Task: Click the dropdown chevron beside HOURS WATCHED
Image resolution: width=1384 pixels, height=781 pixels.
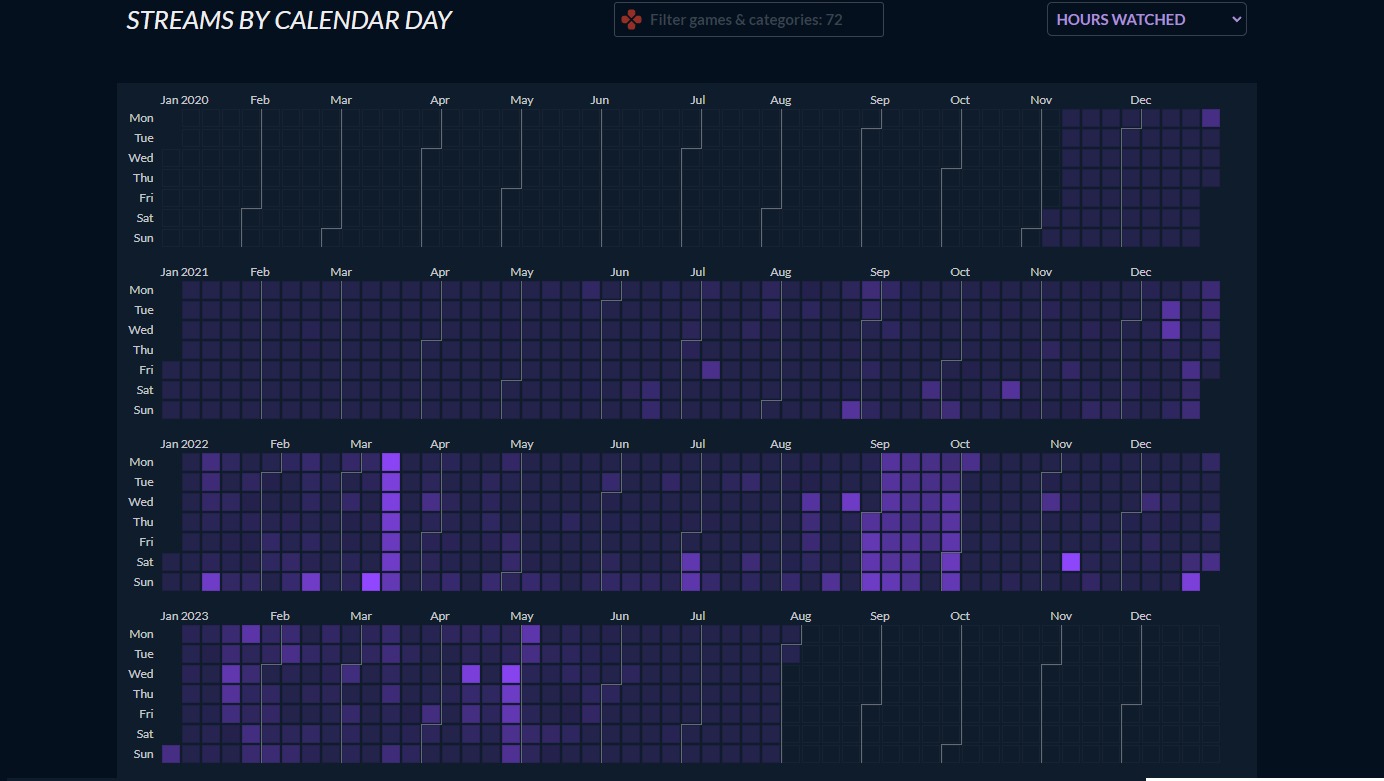Action: (1236, 19)
